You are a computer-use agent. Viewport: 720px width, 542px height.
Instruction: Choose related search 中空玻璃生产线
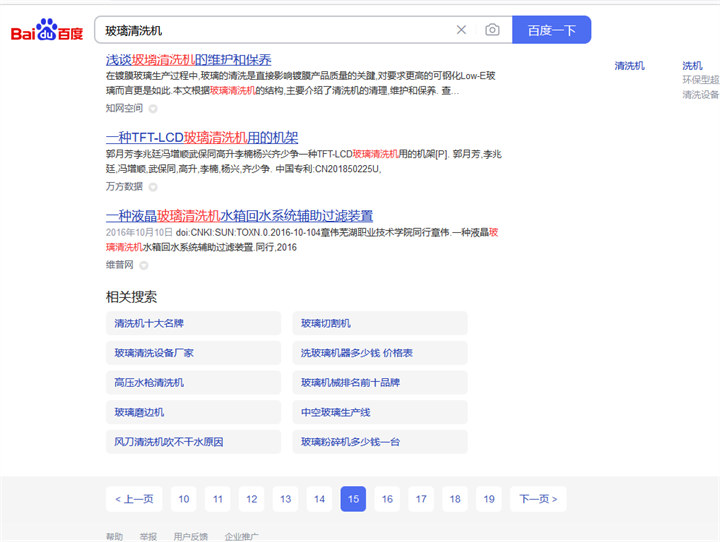coord(380,412)
